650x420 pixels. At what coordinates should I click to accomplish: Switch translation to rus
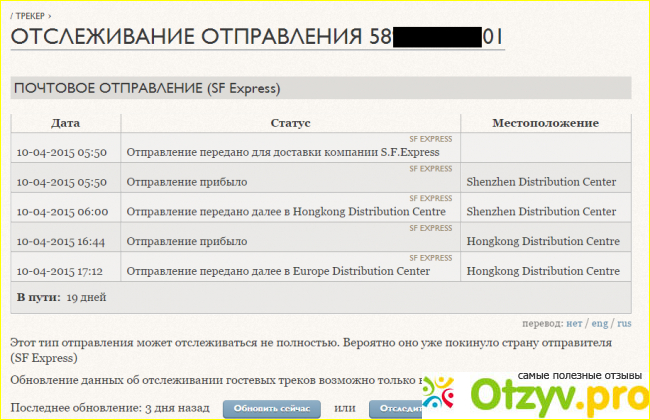[622, 323]
